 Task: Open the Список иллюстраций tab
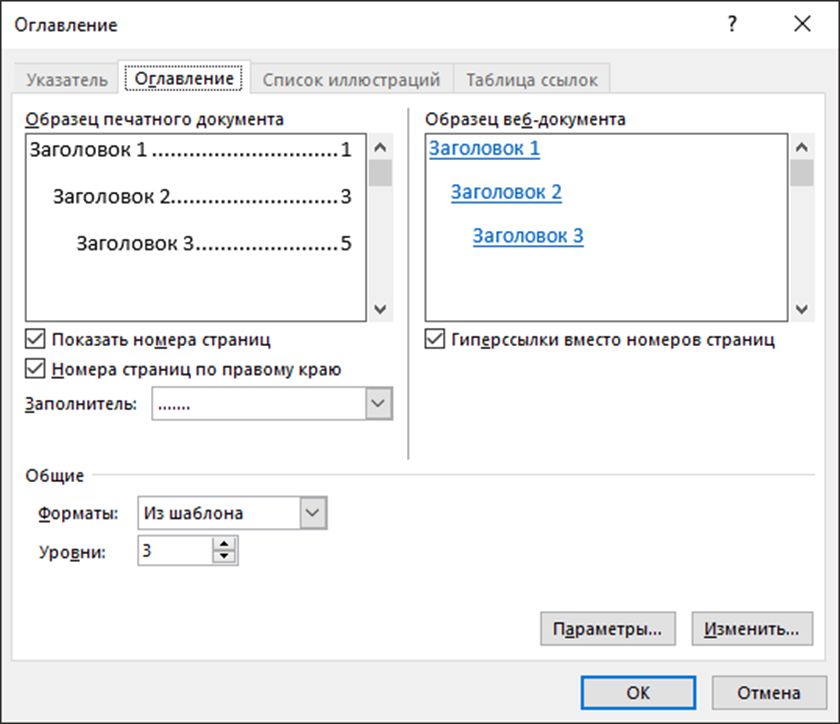tap(351, 79)
